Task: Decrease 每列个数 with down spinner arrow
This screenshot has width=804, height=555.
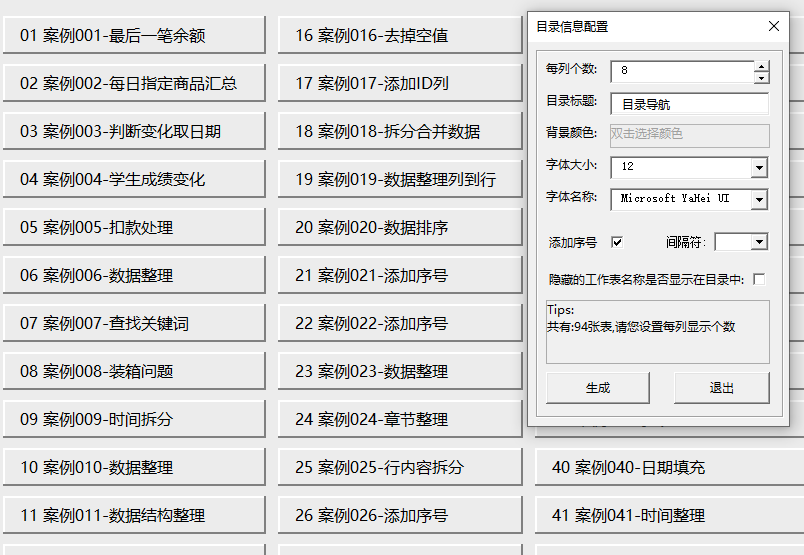Action: 761,77
